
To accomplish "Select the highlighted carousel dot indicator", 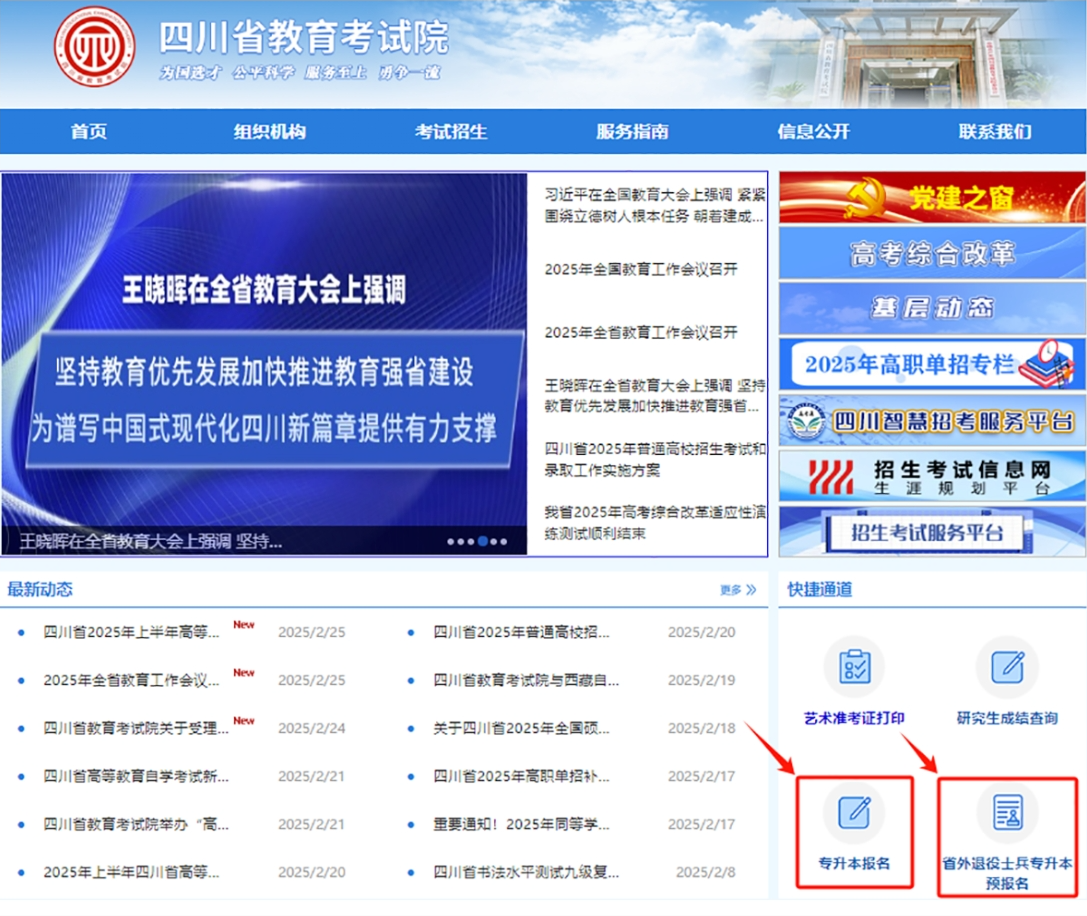I will click(483, 542).
